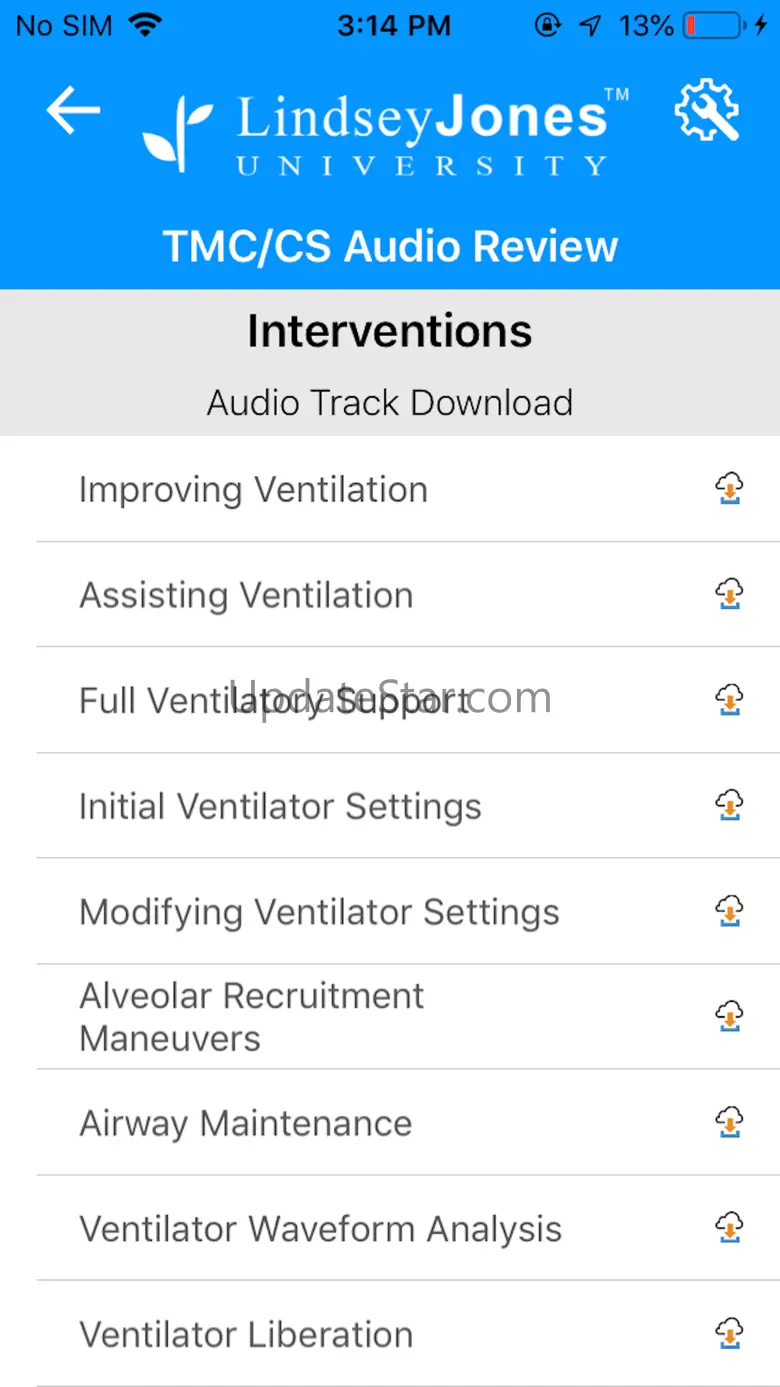Choose Initial Ventilator Settings from list

pyautogui.click(x=280, y=807)
